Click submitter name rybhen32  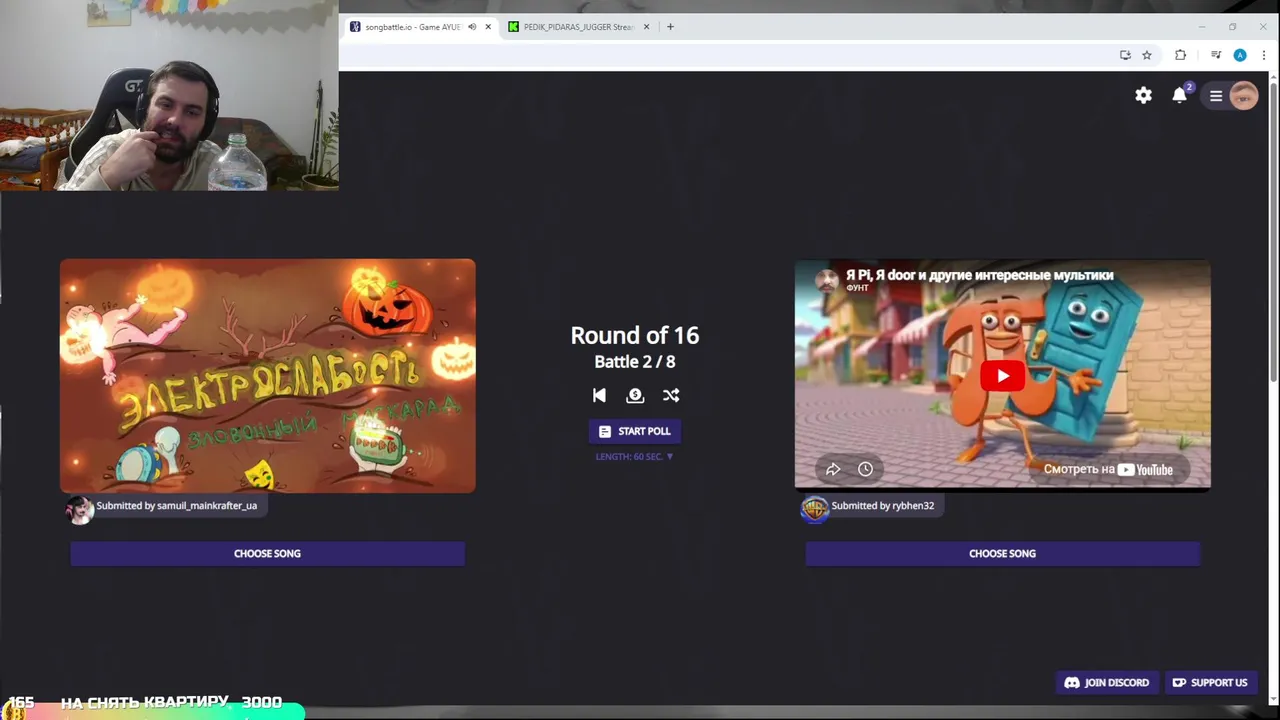coord(913,506)
